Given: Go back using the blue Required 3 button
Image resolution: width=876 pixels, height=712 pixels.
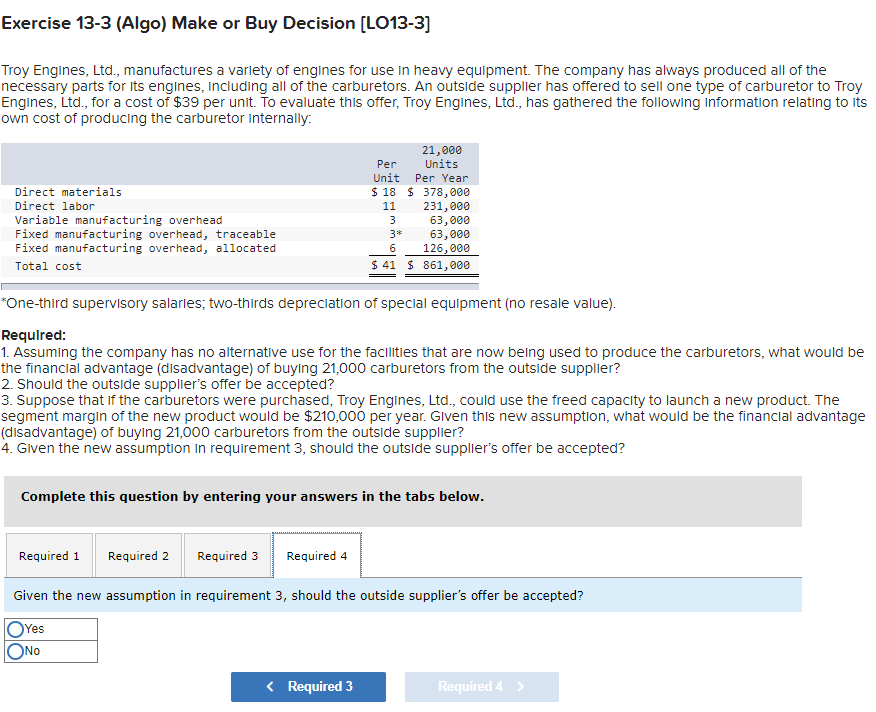Looking at the screenshot, I should click(308, 686).
